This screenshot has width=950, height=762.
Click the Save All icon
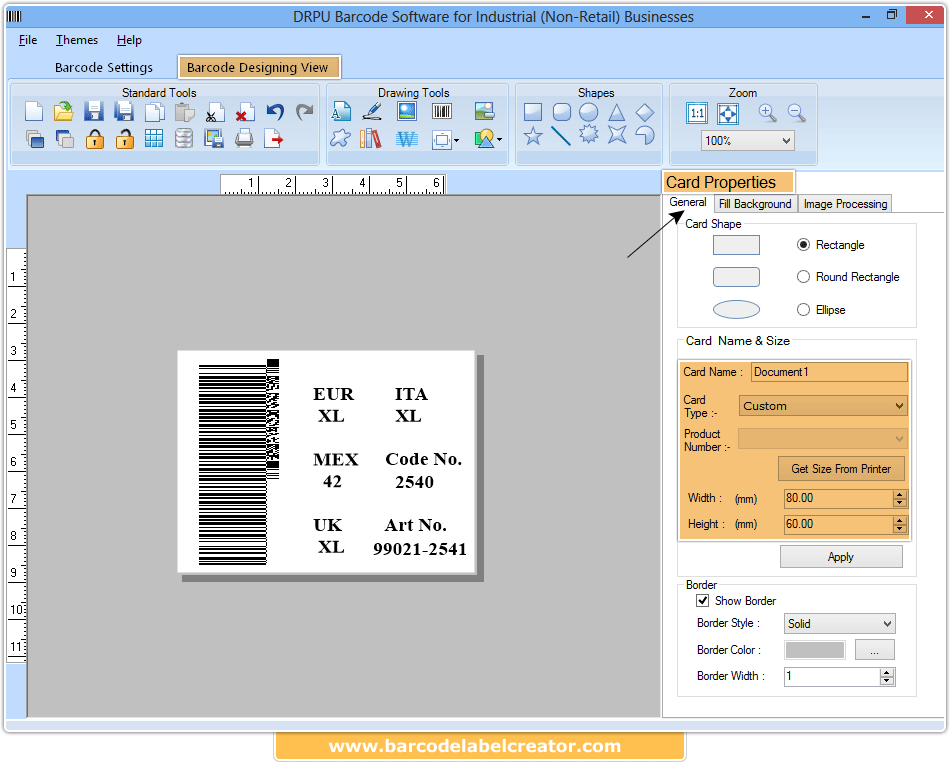tap(124, 112)
